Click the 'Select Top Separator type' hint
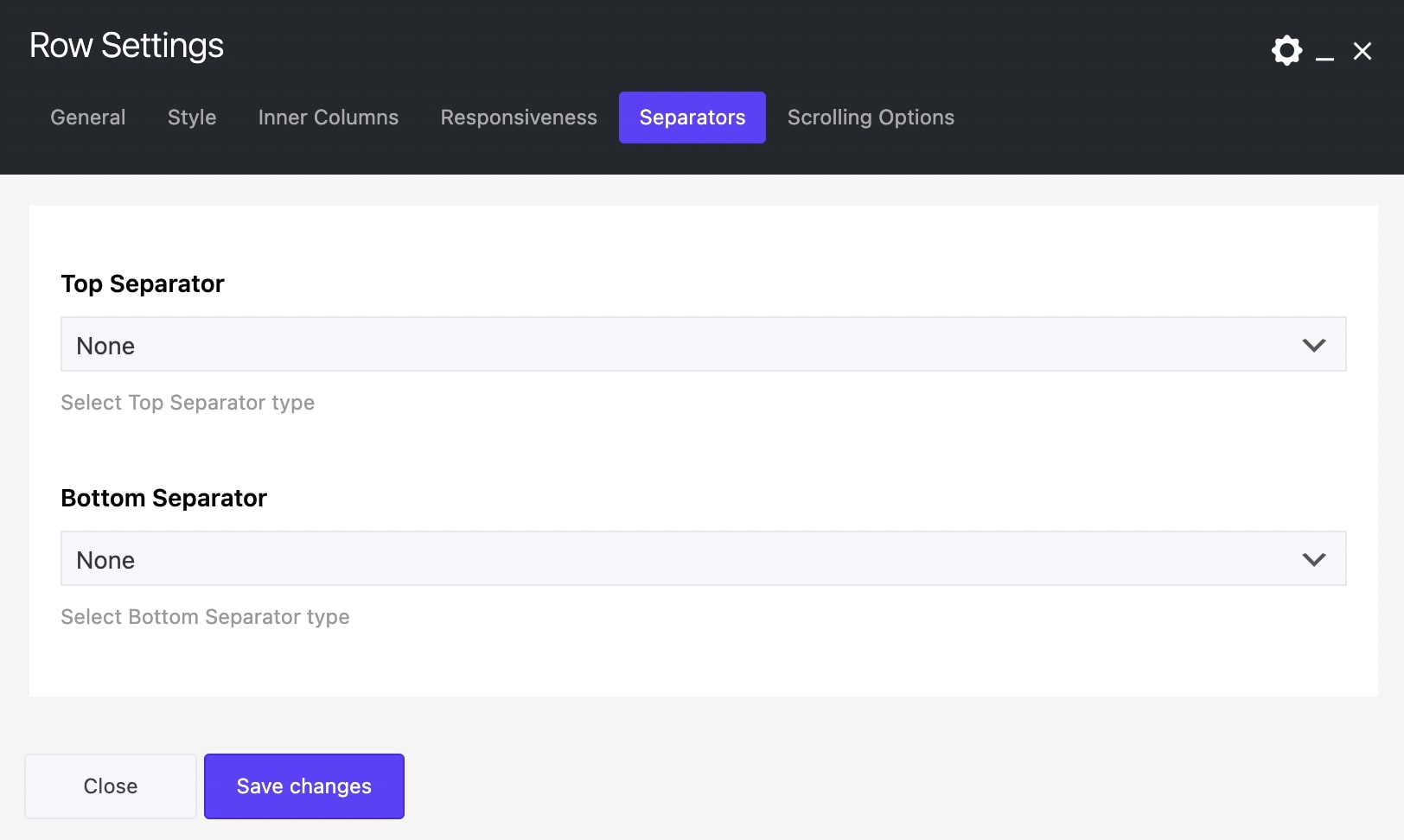The height and width of the screenshot is (840, 1404). click(x=188, y=403)
